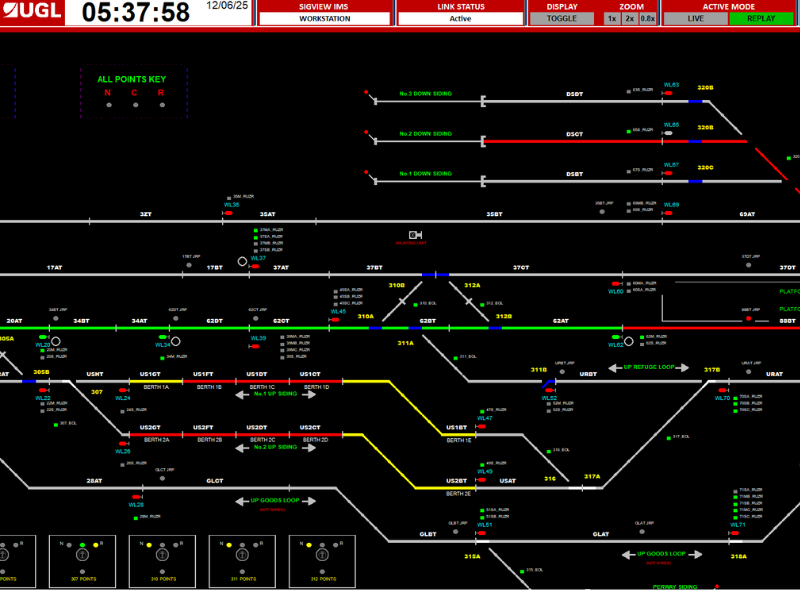The height and width of the screenshot is (590, 800).
Task: Click the No.3 DOWN SIDING label
Action: (x=426, y=94)
